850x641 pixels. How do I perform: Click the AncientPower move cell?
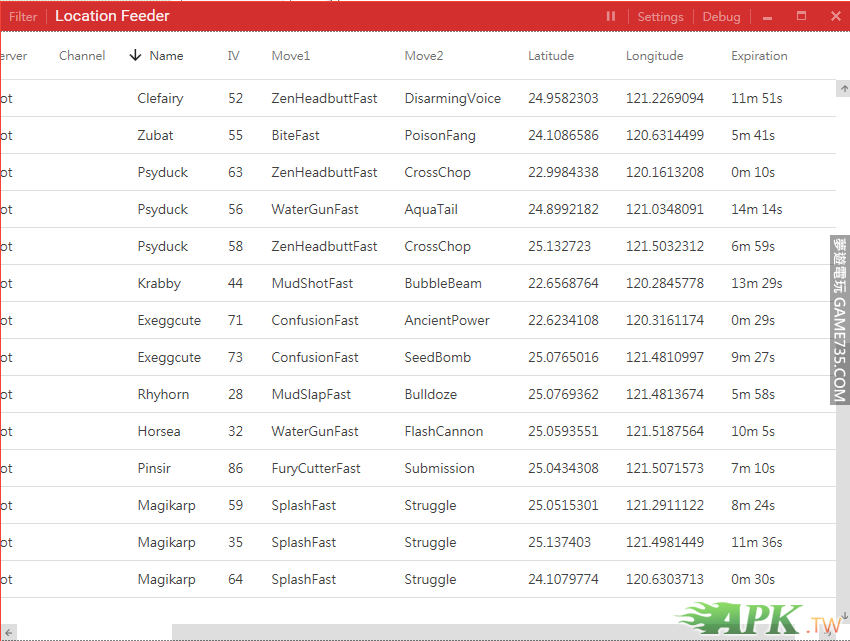coord(447,320)
